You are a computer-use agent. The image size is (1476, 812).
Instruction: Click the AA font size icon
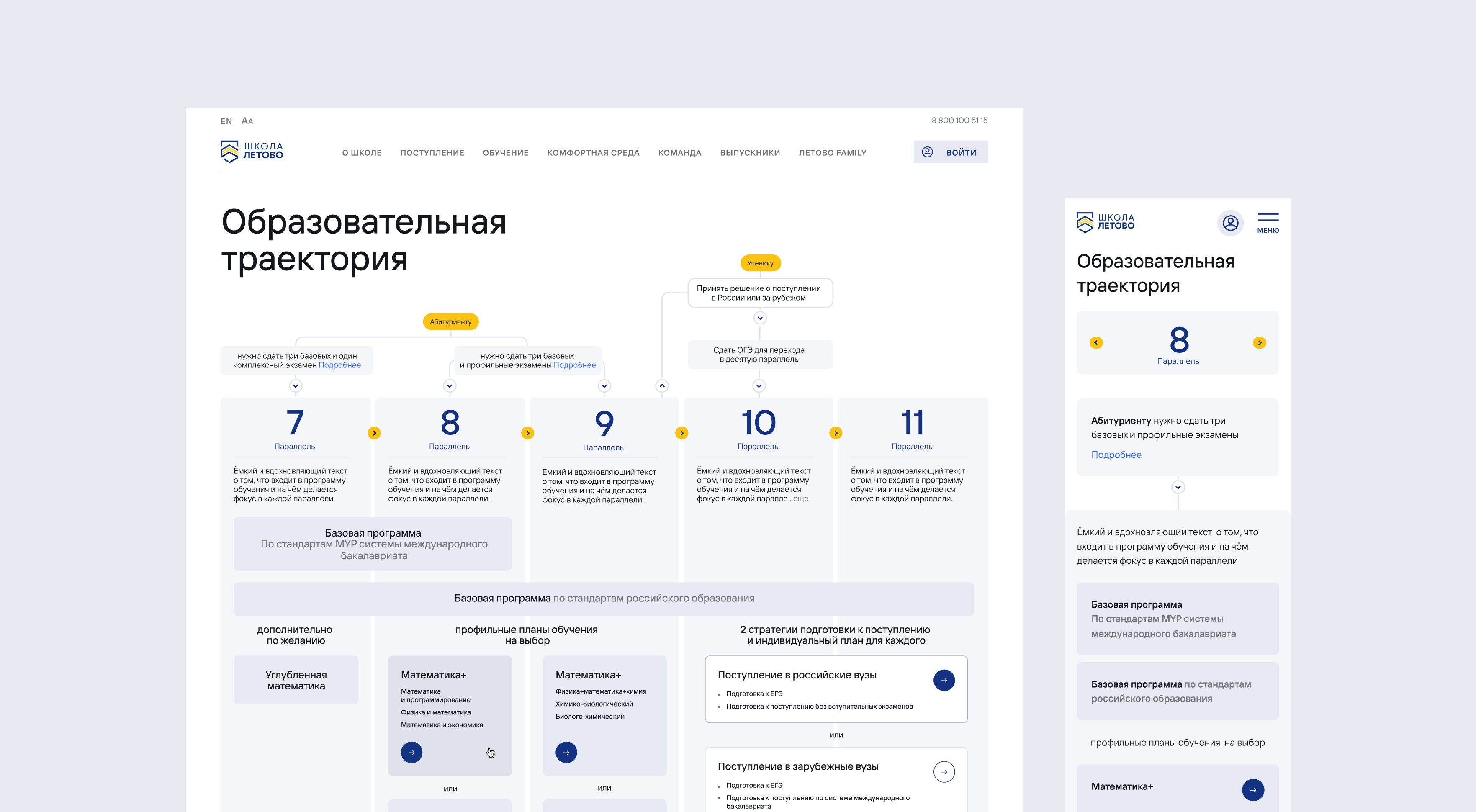(247, 121)
